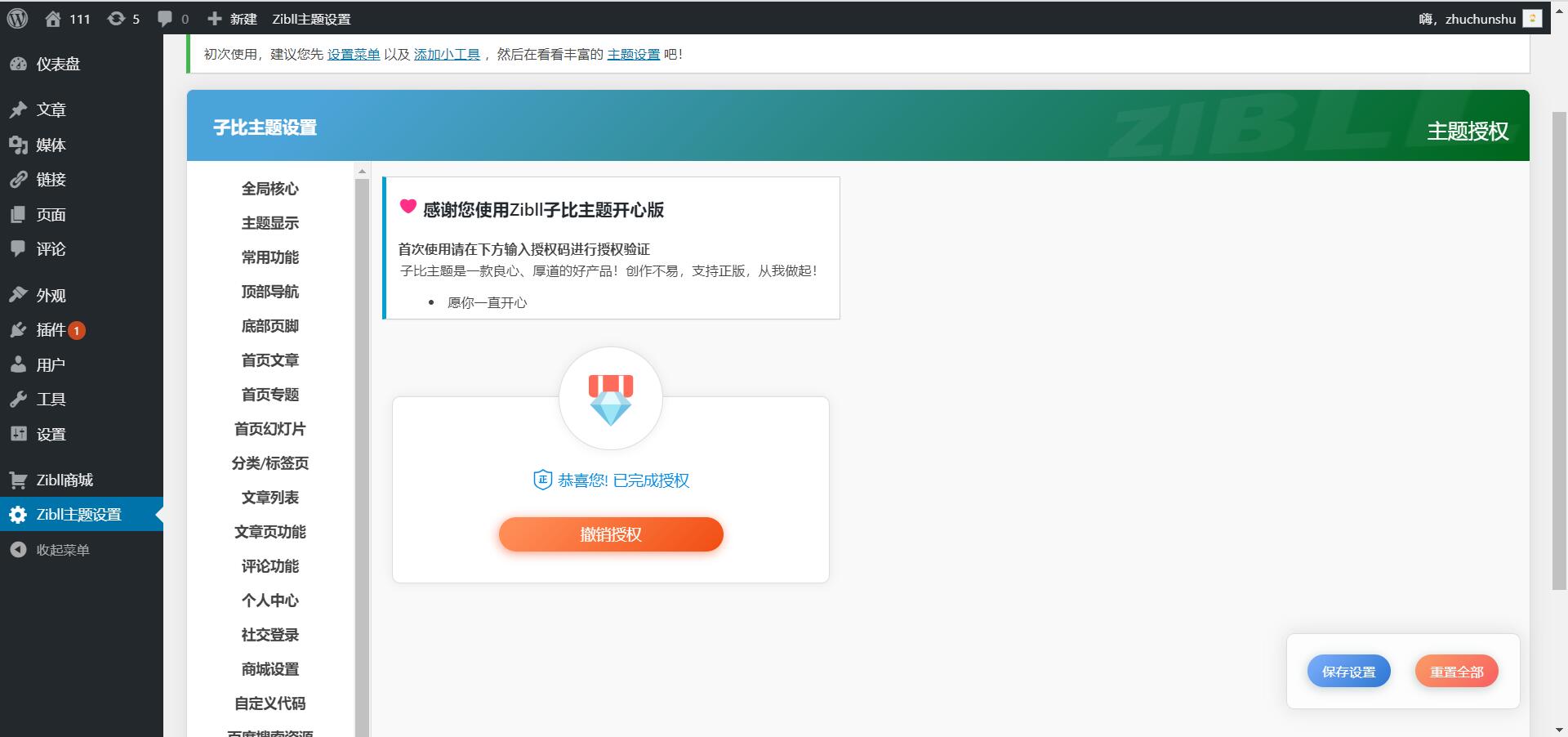Open the WordPress logo menu
The image size is (1568, 737).
pyautogui.click(x=17, y=18)
